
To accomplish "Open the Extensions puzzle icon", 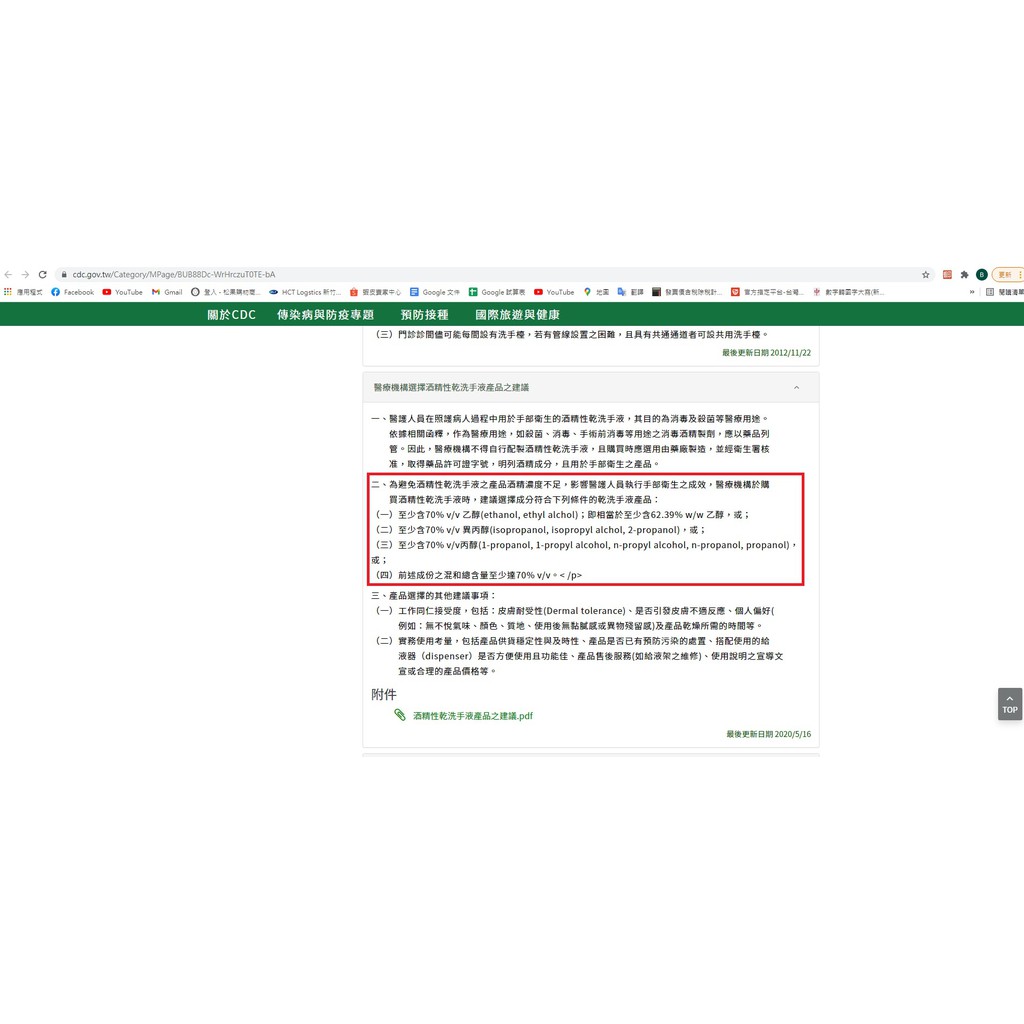I will (x=964, y=274).
